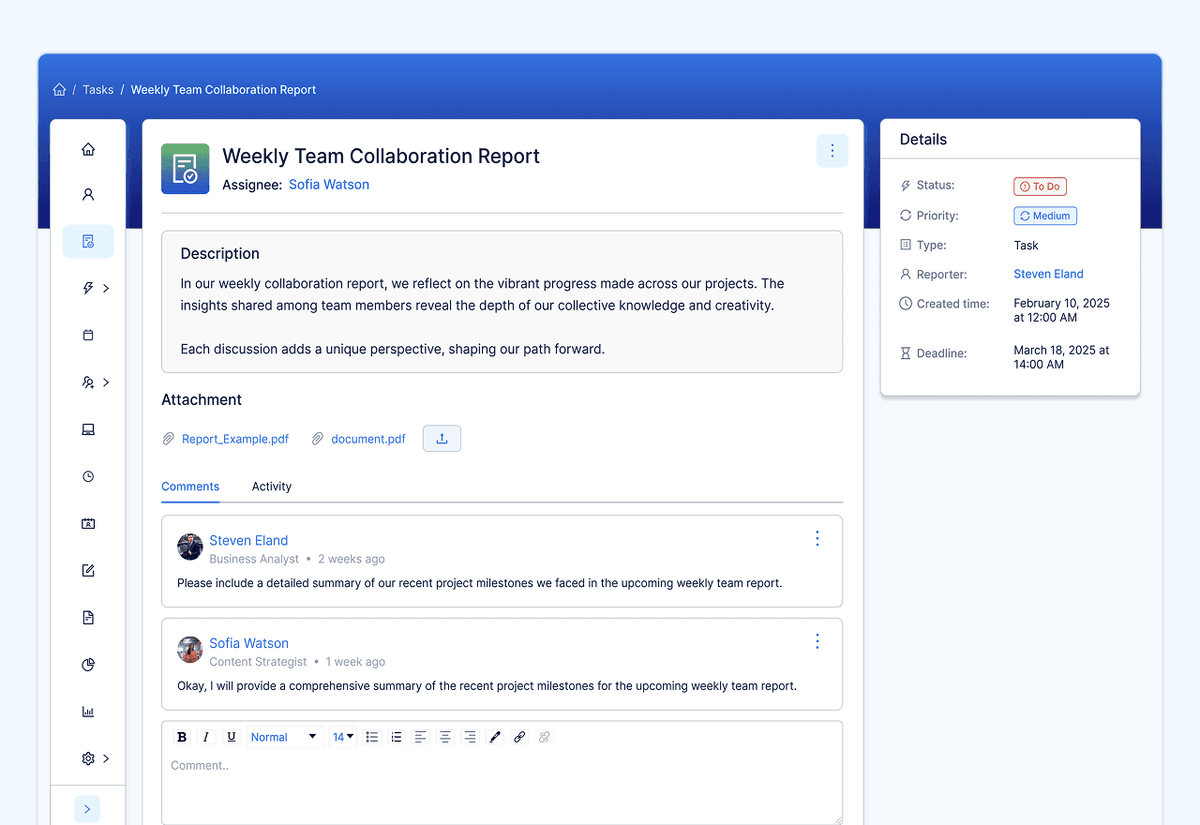Image resolution: width=1200 pixels, height=825 pixels.
Task: Toggle italic formatting in comment editor
Action: pyautogui.click(x=206, y=737)
